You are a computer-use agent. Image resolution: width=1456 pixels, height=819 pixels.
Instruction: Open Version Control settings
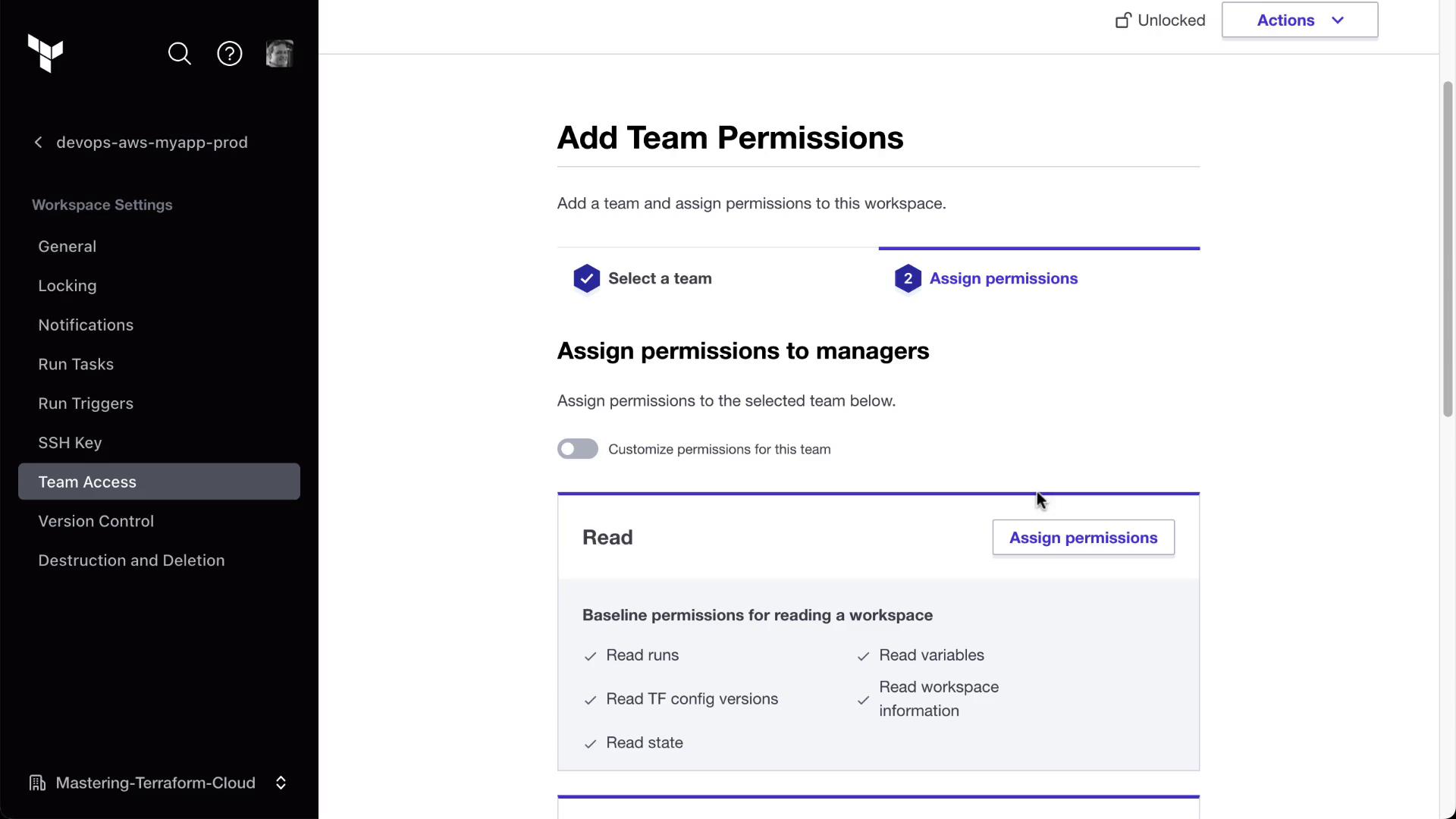pyautogui.click(x=96, y=521)
